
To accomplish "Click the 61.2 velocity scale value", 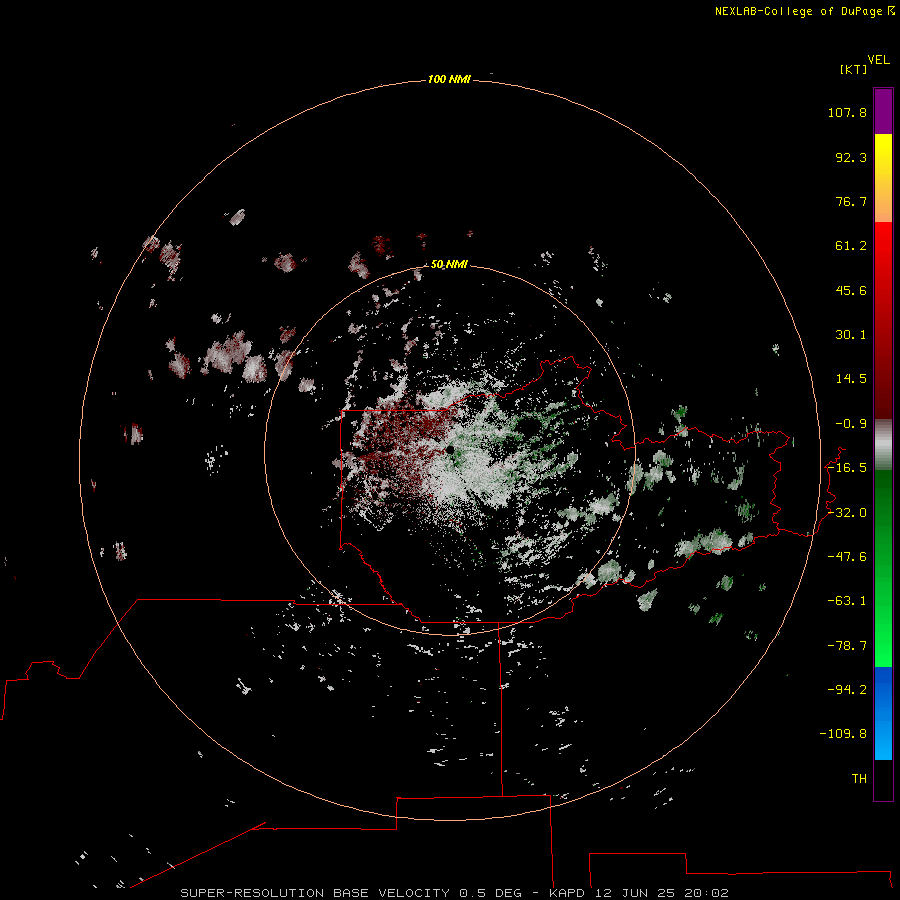I will (851, 246).
